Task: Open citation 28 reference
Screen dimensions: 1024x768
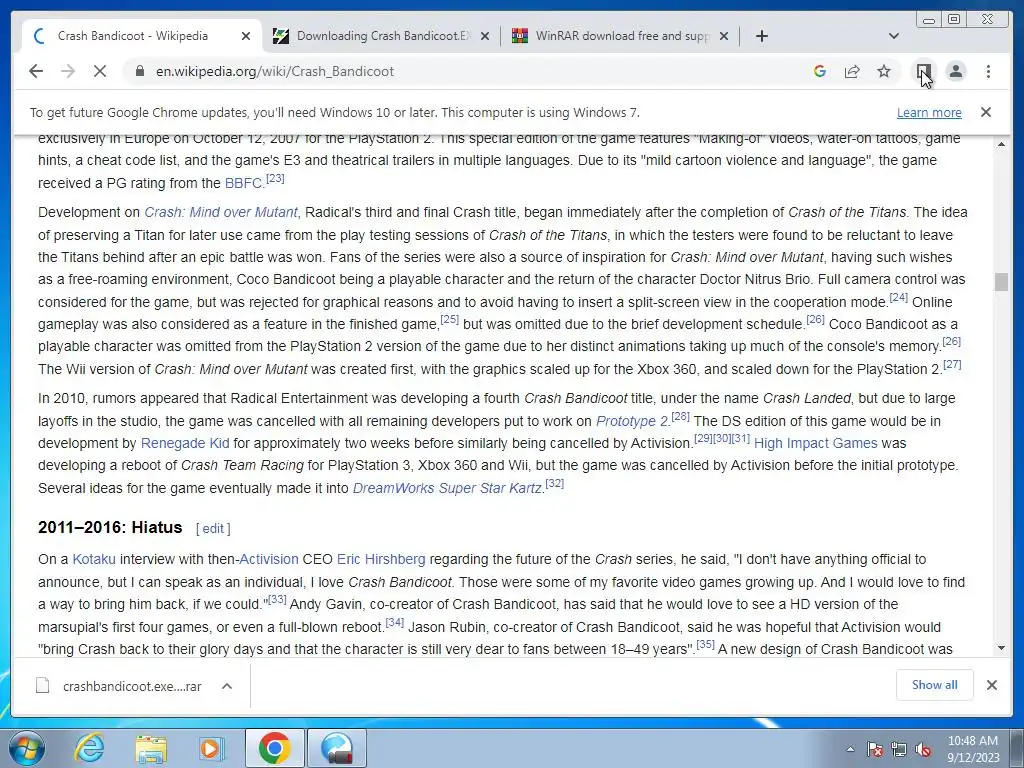Action: pyautogui.click(x=680, y=416)
